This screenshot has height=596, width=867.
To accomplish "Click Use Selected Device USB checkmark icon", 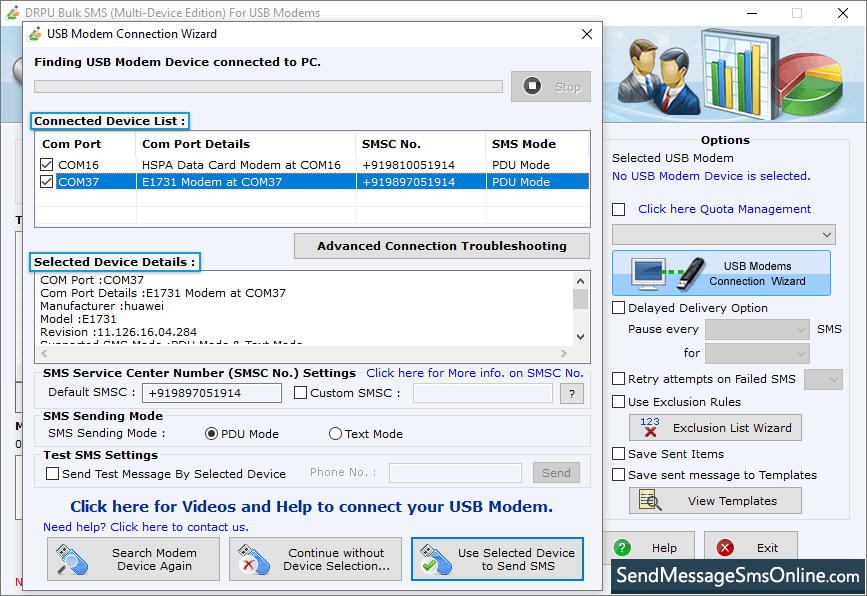I will point(436,560).
